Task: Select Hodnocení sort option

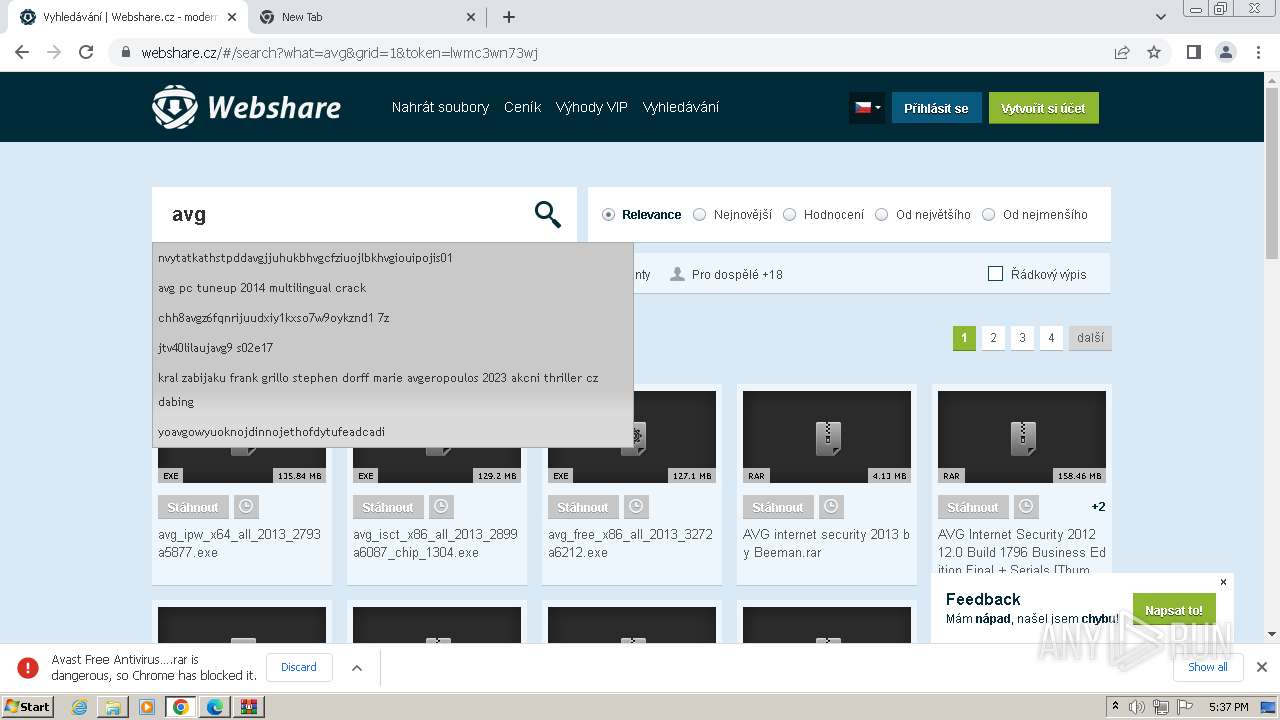Action: point(790,215)
